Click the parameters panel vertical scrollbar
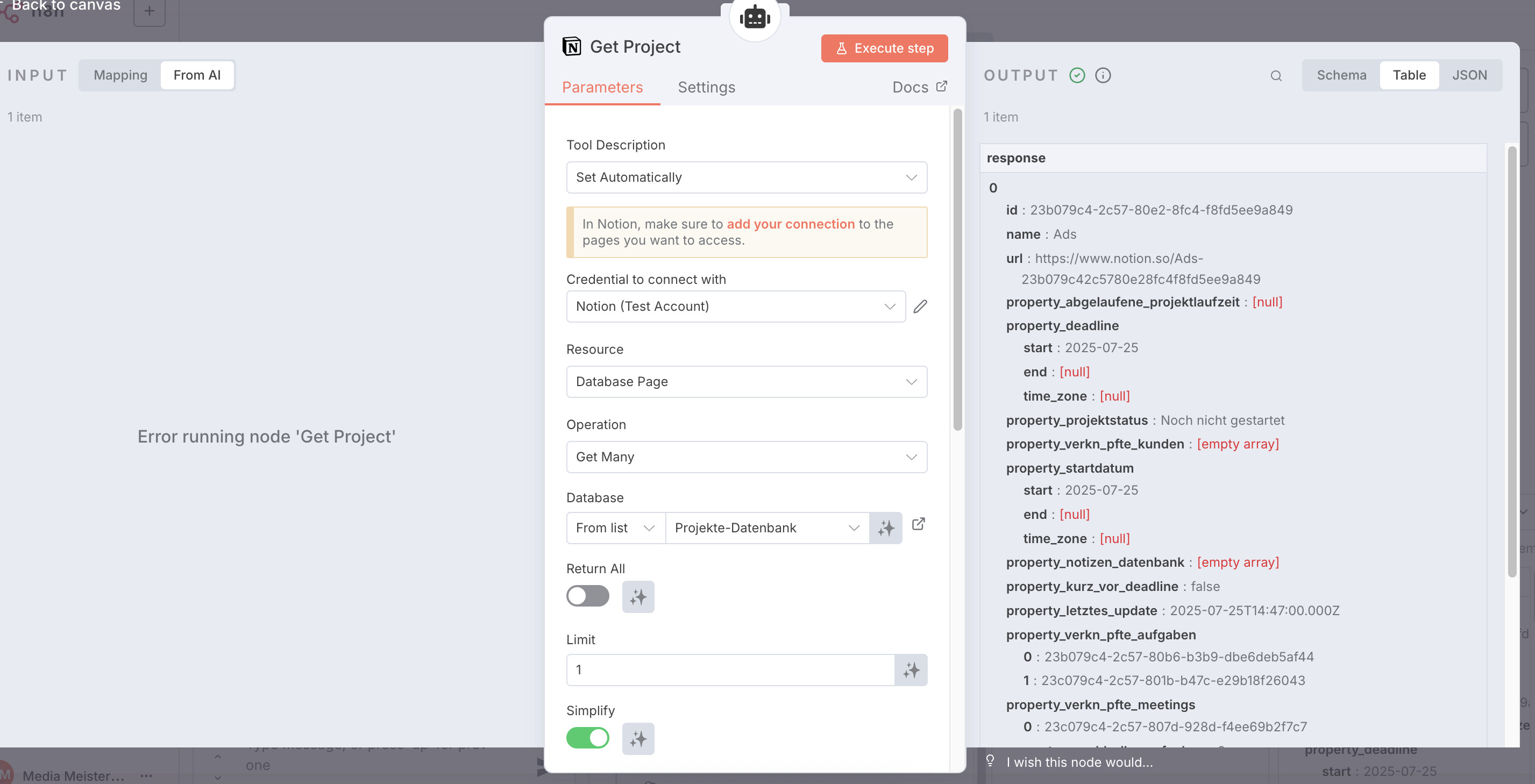This screenshot has height=784, width=1535. point(957,269)
